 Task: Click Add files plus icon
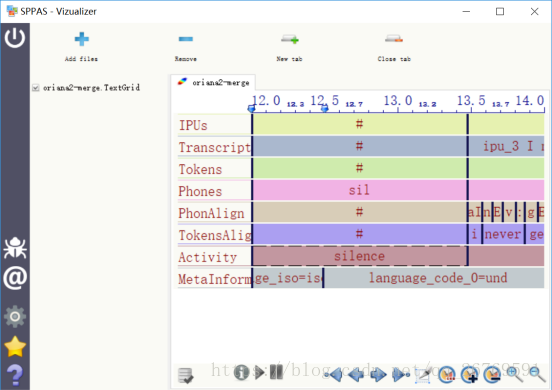[81, 39]
